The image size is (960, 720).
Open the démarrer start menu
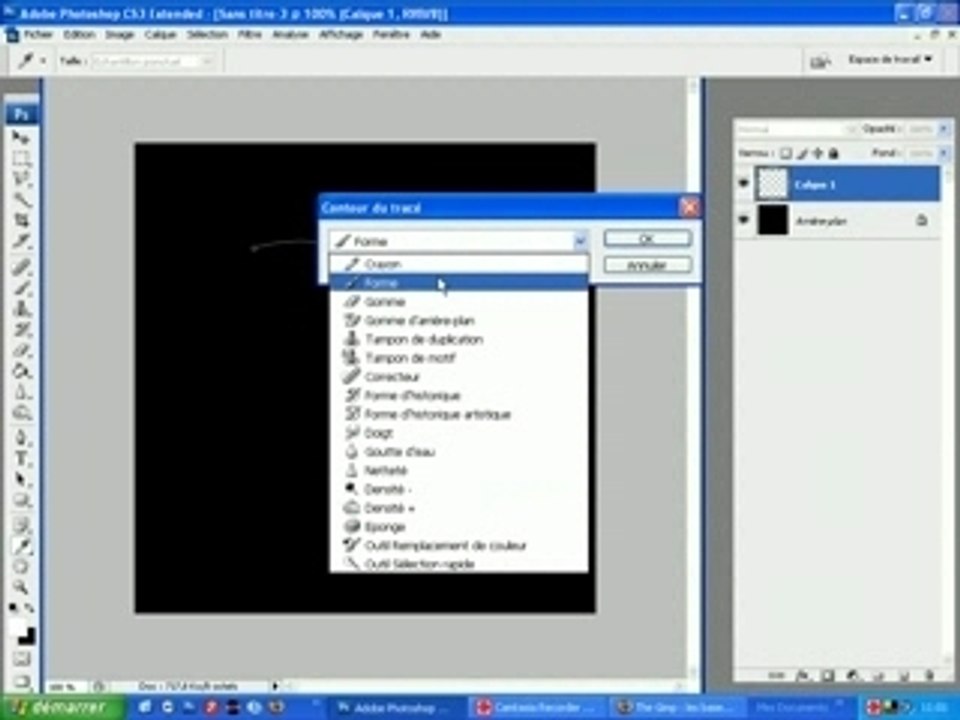(x=62, y=707)
